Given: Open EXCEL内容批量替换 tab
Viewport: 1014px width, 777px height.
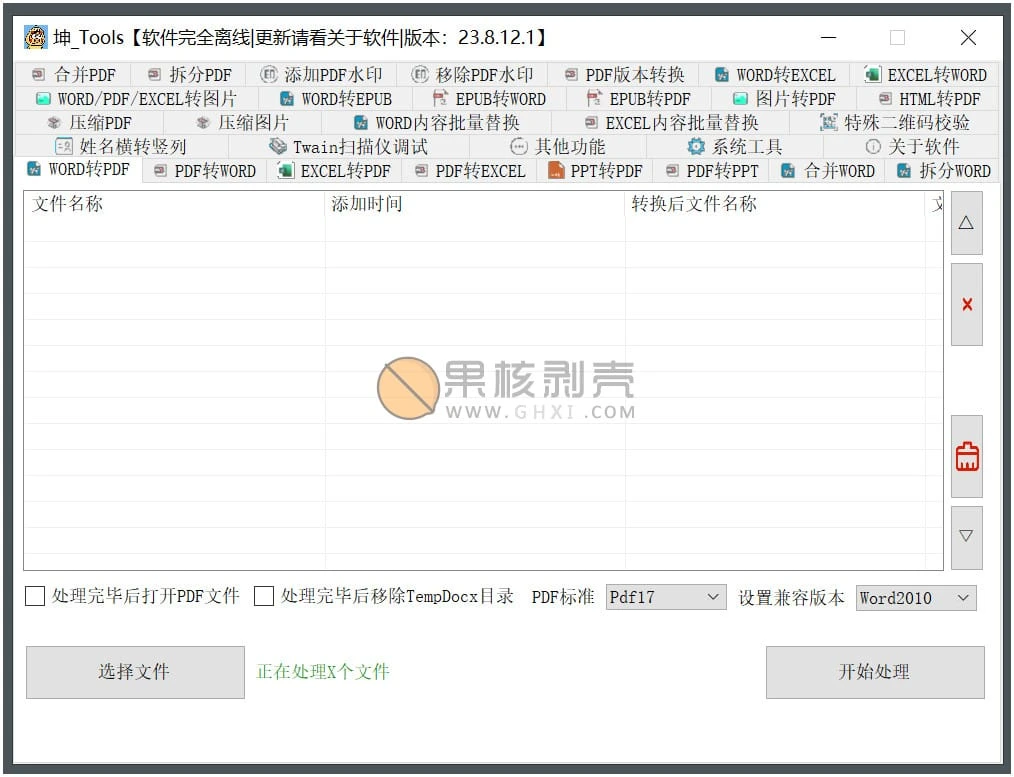Looking at the screenshot, I should tap(671, 123).
